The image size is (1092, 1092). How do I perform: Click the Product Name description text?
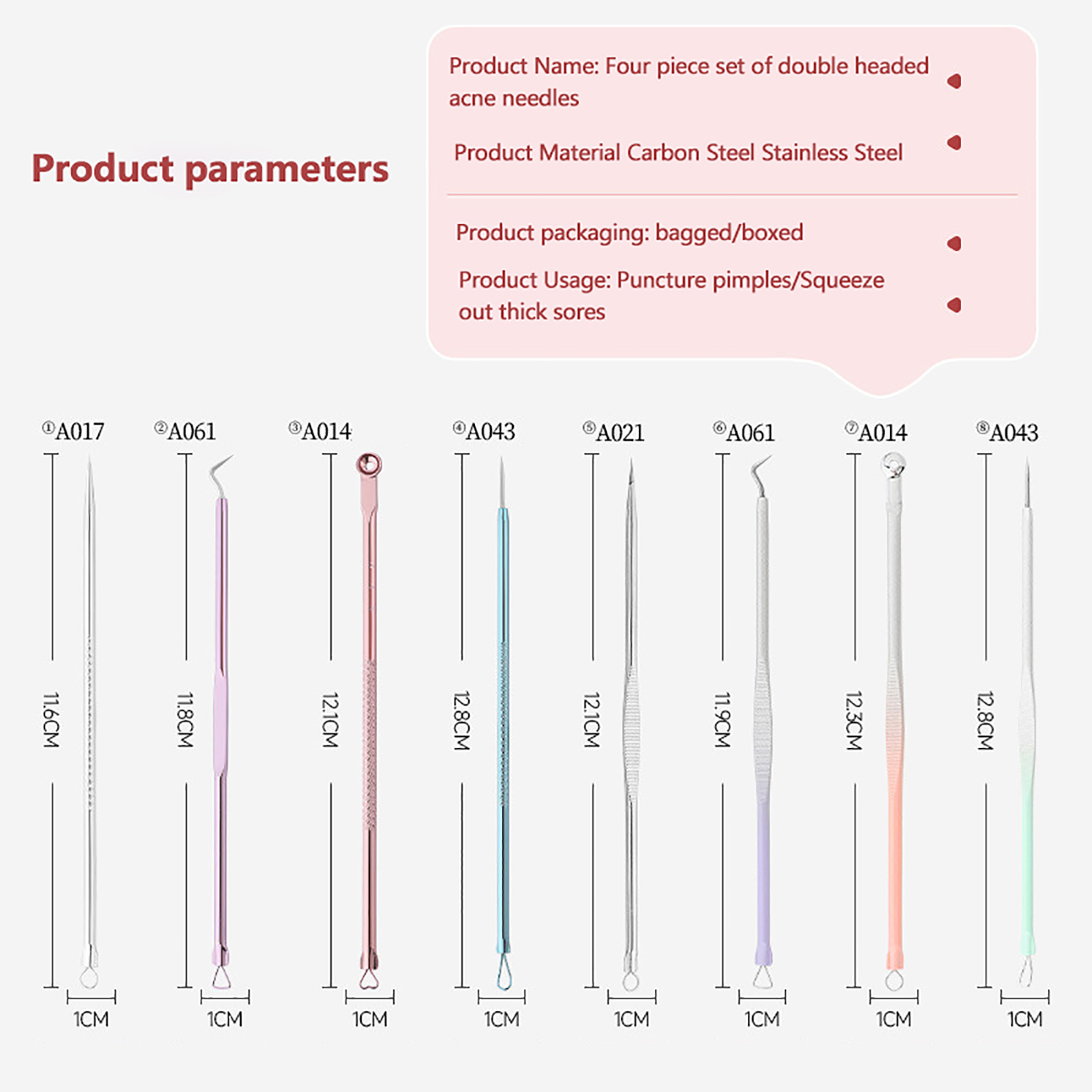click(688, 82)
